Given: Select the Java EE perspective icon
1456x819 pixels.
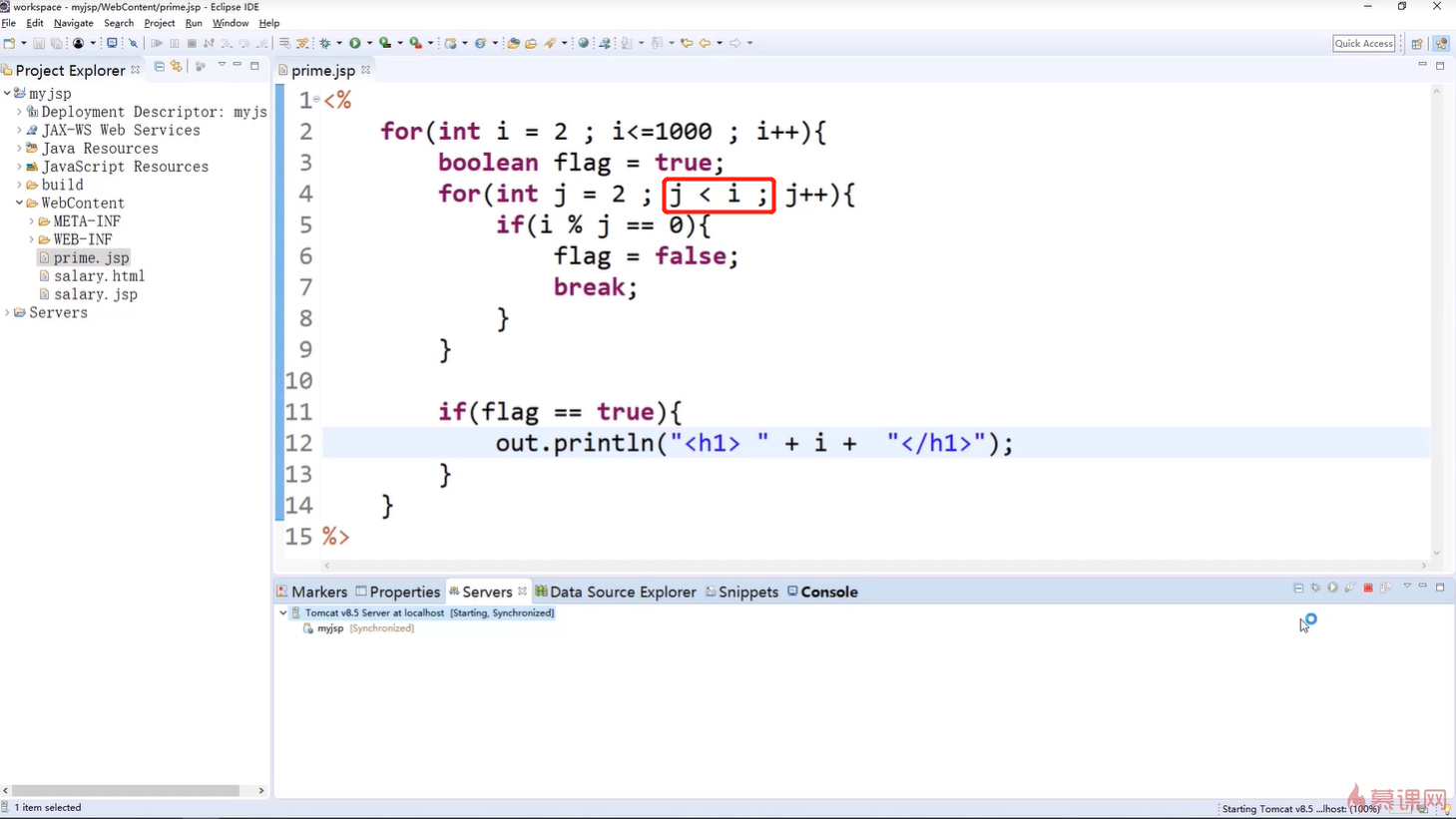Looking at the screenshot, I should click(x=1441, y=43).
